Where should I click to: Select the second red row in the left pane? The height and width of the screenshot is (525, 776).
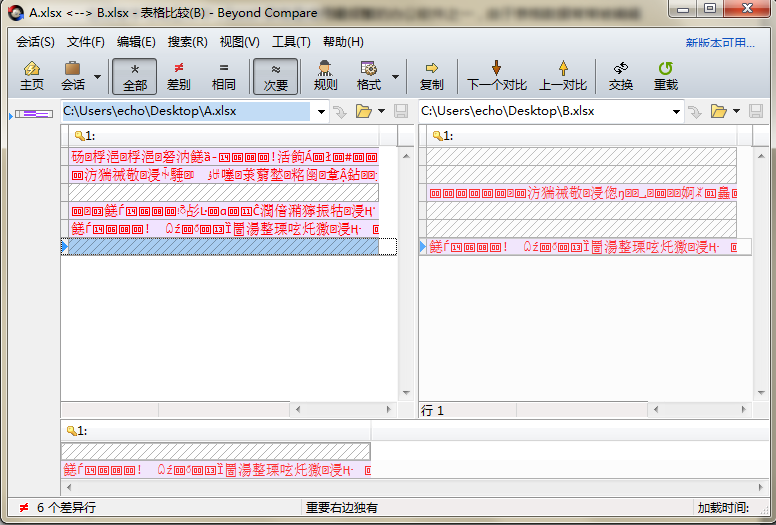click(224, 175)
